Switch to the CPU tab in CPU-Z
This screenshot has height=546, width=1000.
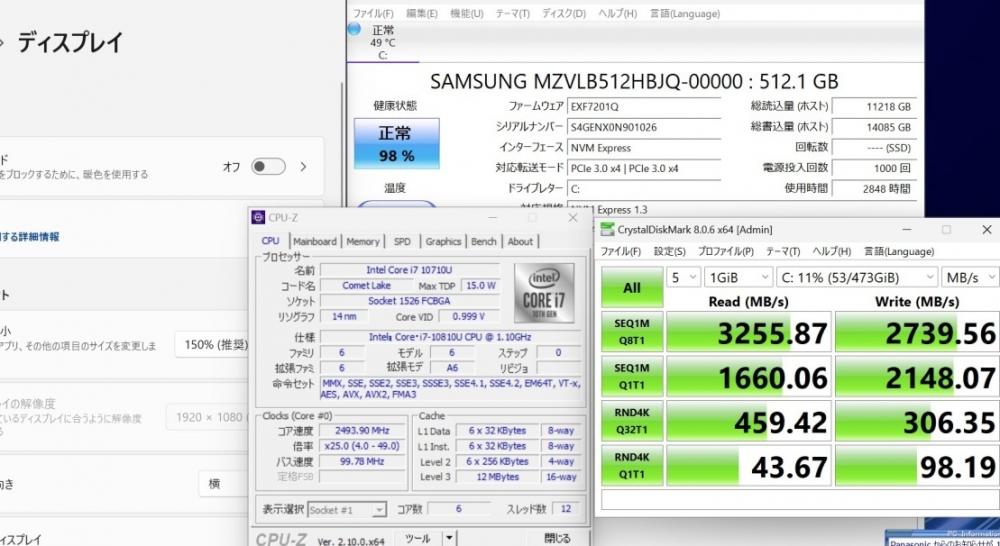(x=270, y=241)
